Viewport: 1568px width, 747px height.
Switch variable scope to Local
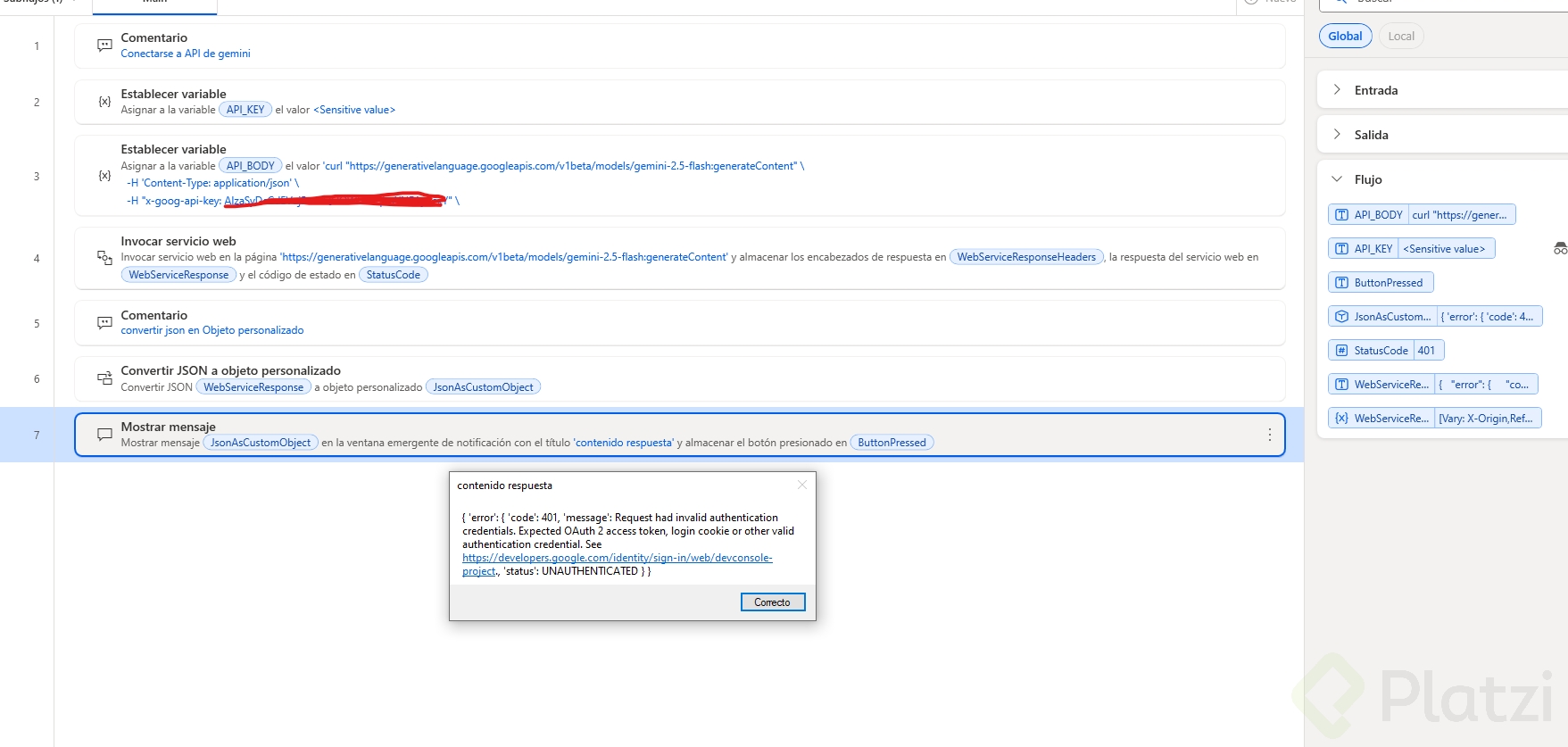1401,37
